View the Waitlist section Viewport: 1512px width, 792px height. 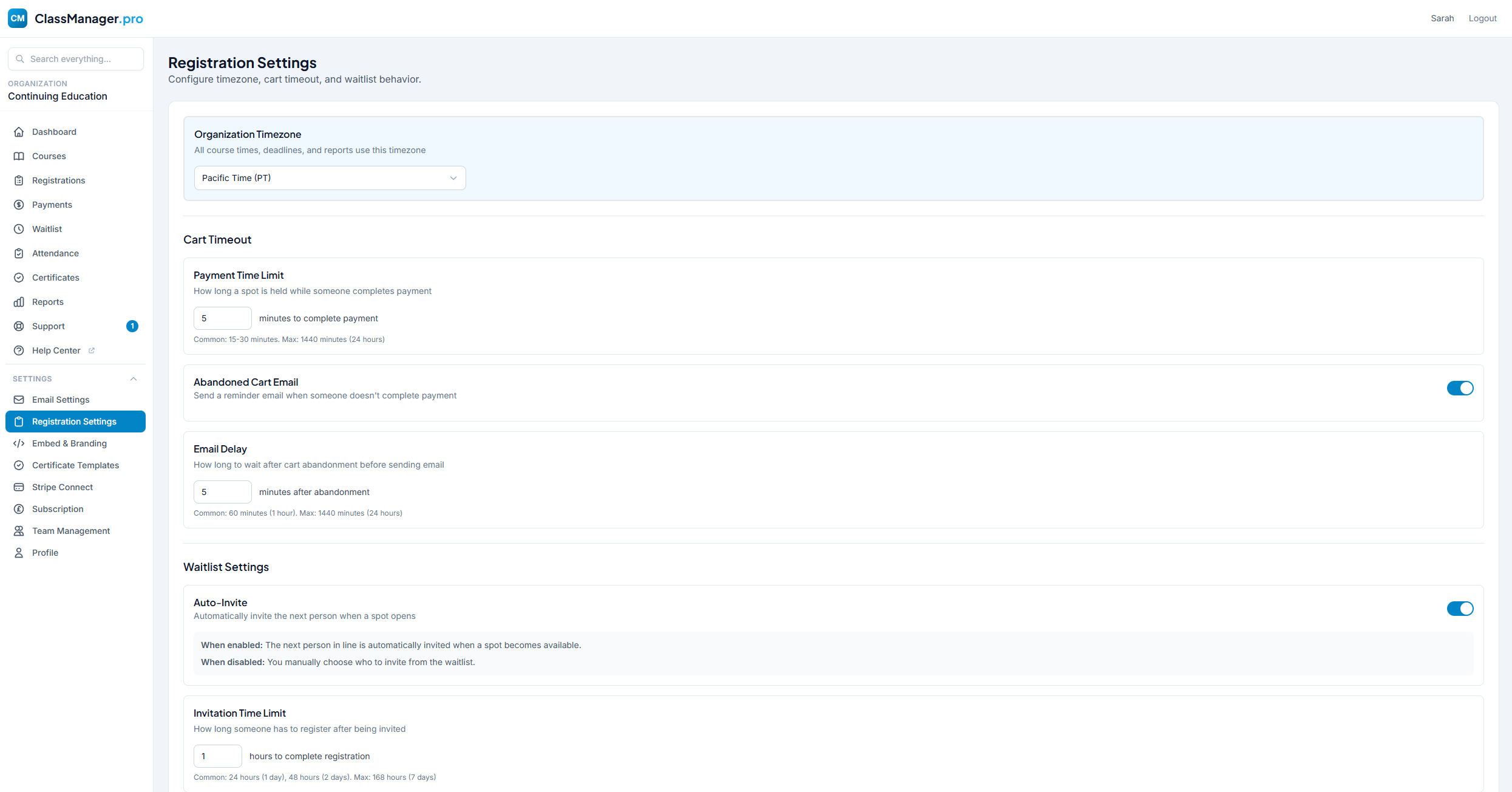pyautogui.click(x=46, y=229)
